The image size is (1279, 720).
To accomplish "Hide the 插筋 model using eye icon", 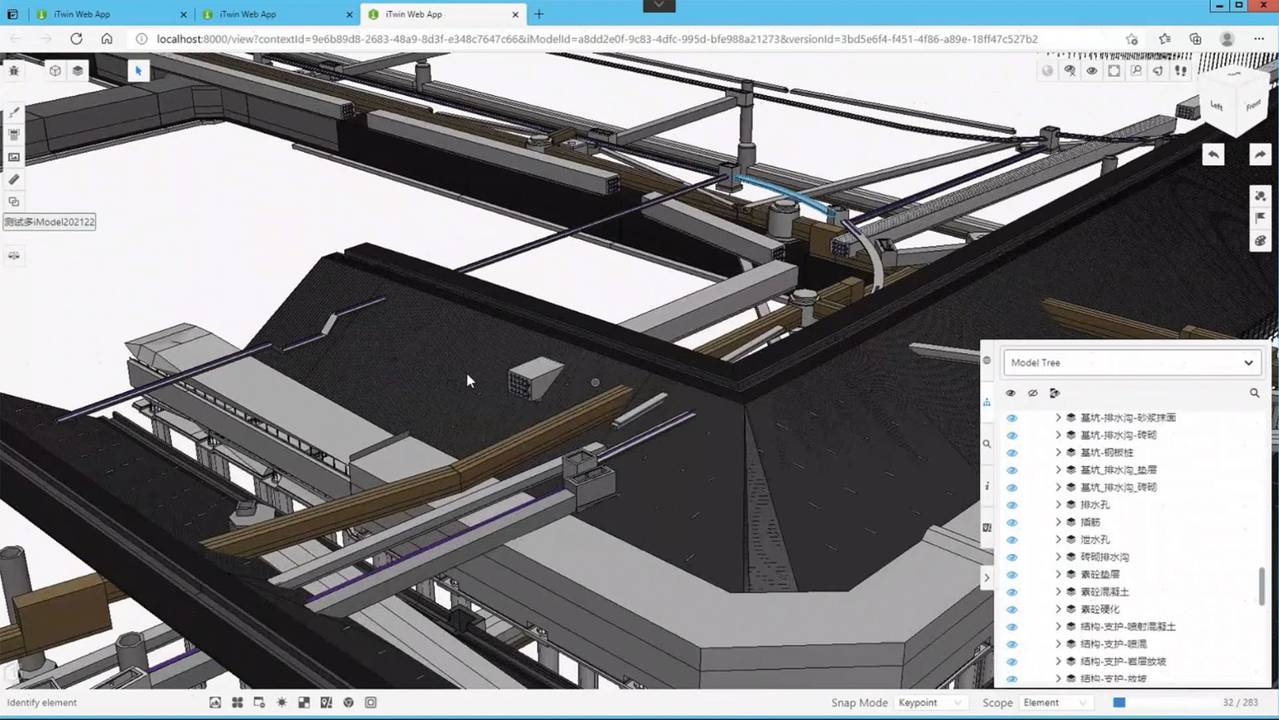I will pyautogui.click(x=1011, y=522).
